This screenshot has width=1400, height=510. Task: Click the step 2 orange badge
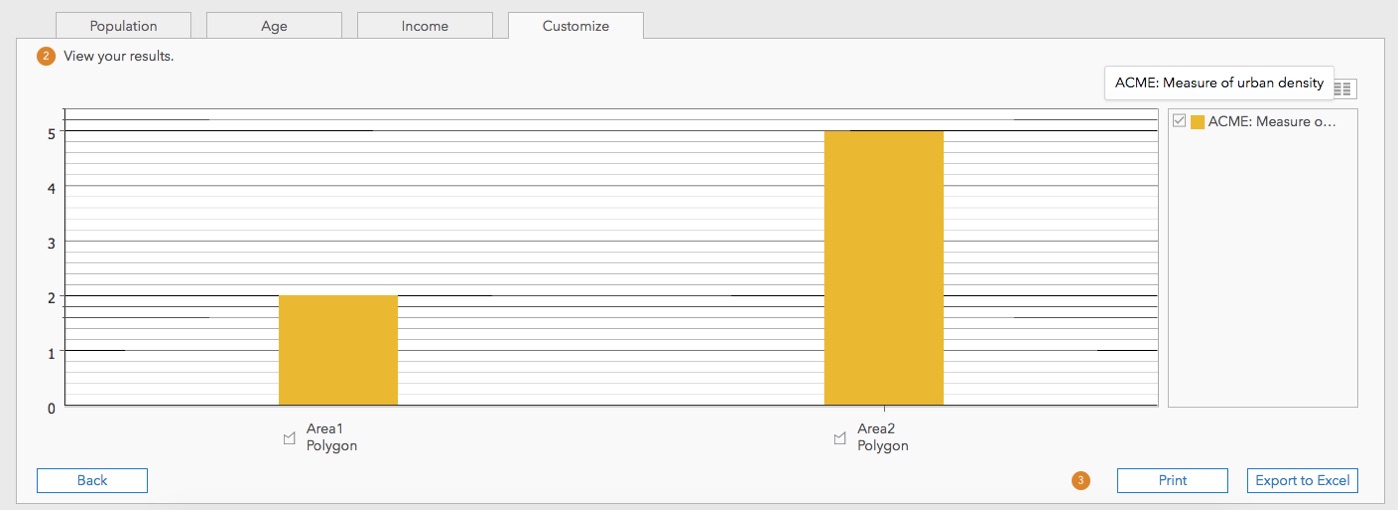[46, 56]
